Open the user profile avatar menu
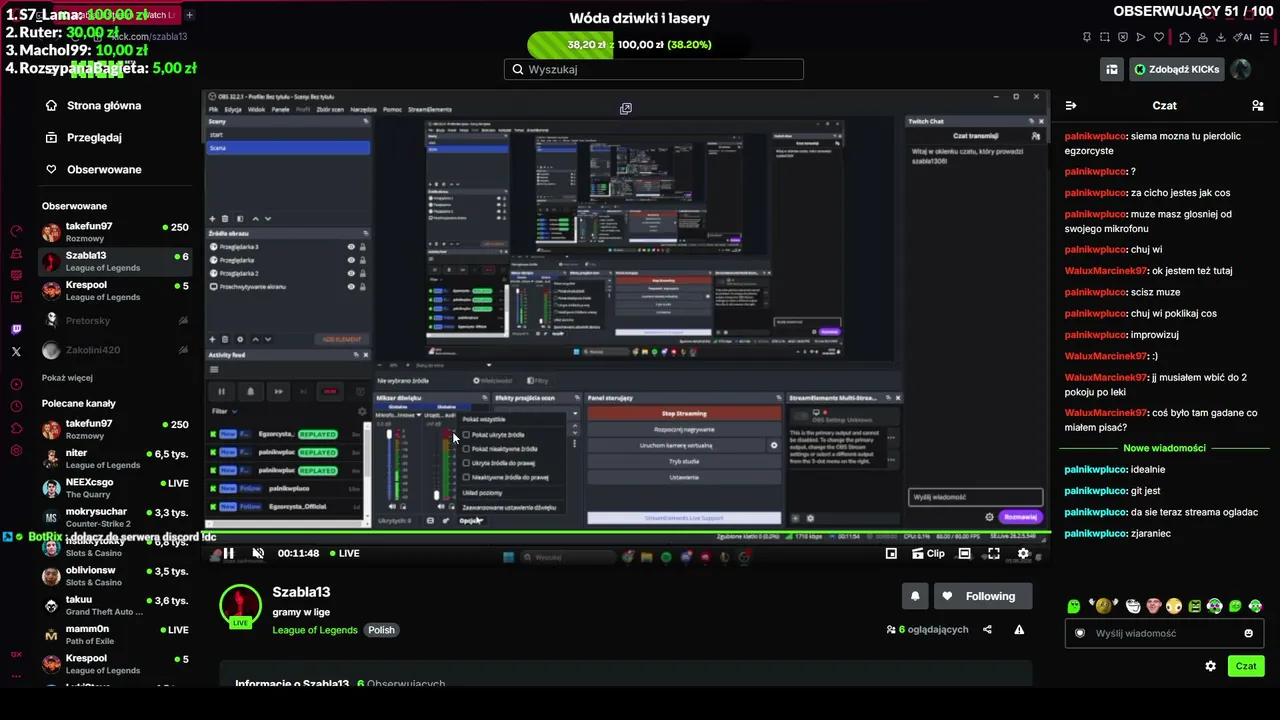 click(1241, 69)
